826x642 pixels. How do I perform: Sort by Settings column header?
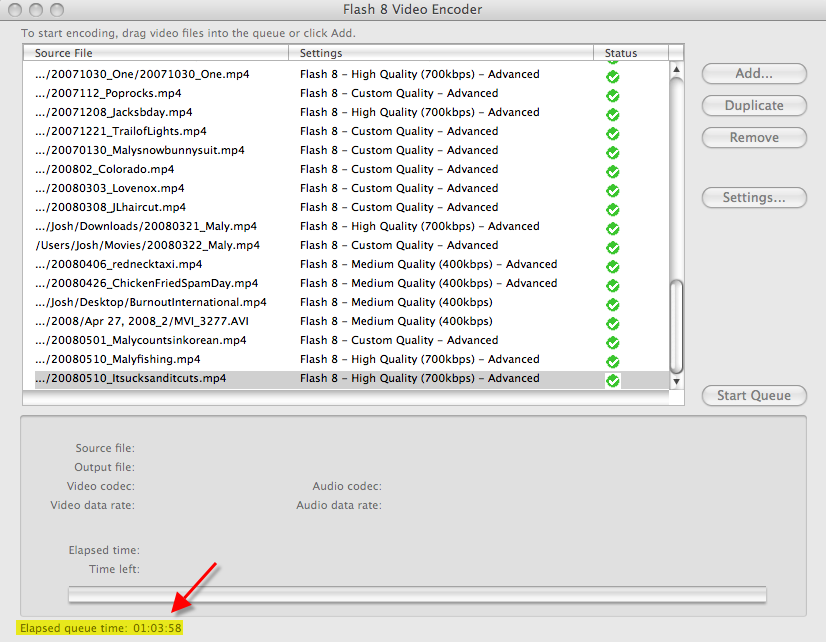pyautogui.click(x=441, y=53)
